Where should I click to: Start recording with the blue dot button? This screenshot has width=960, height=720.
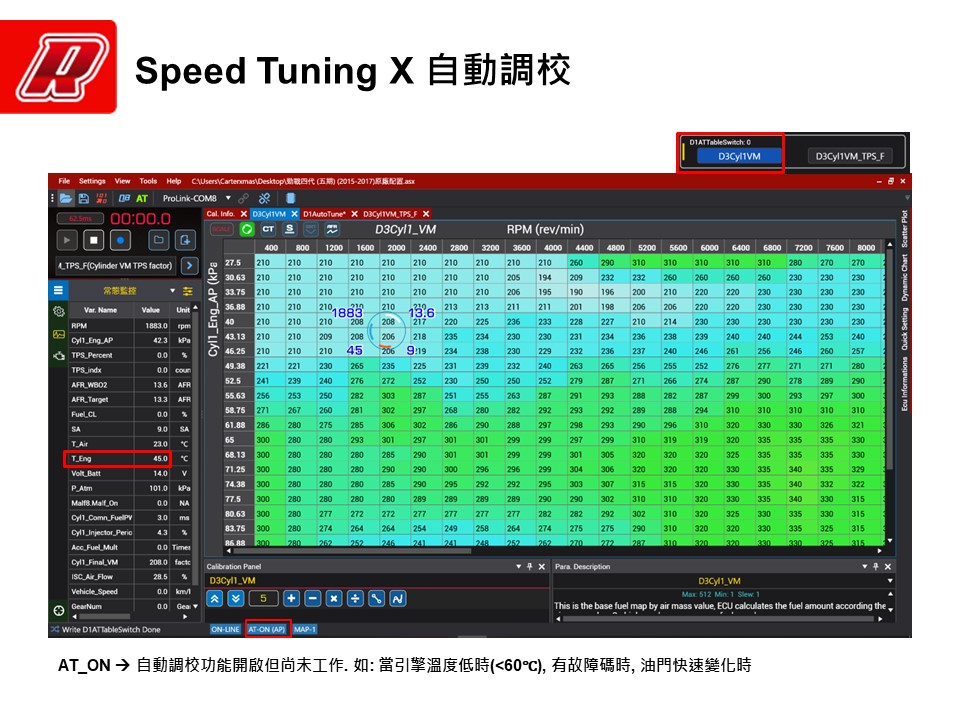[x=120, y=240]
